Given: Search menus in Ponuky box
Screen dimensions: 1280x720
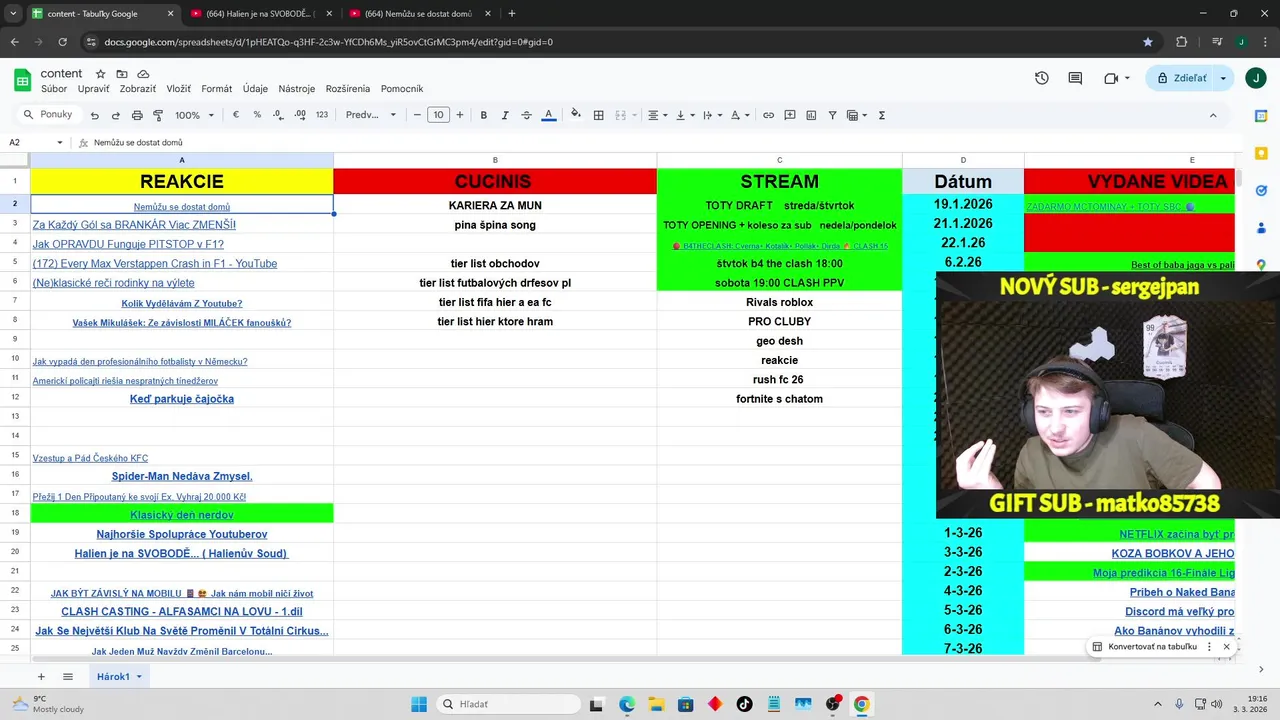Looking at the screenshot, I should tap(48, 115).
